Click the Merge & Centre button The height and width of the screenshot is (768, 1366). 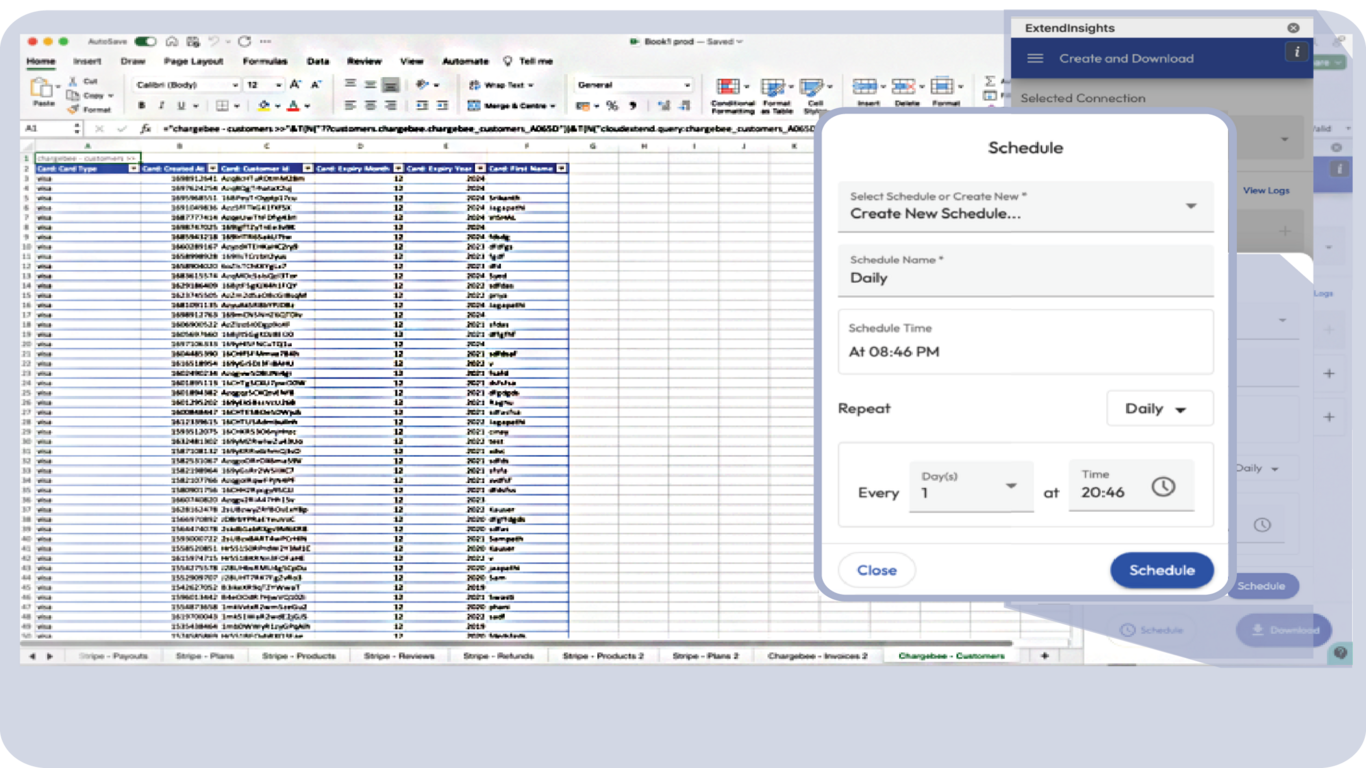(x=510, y=106)
